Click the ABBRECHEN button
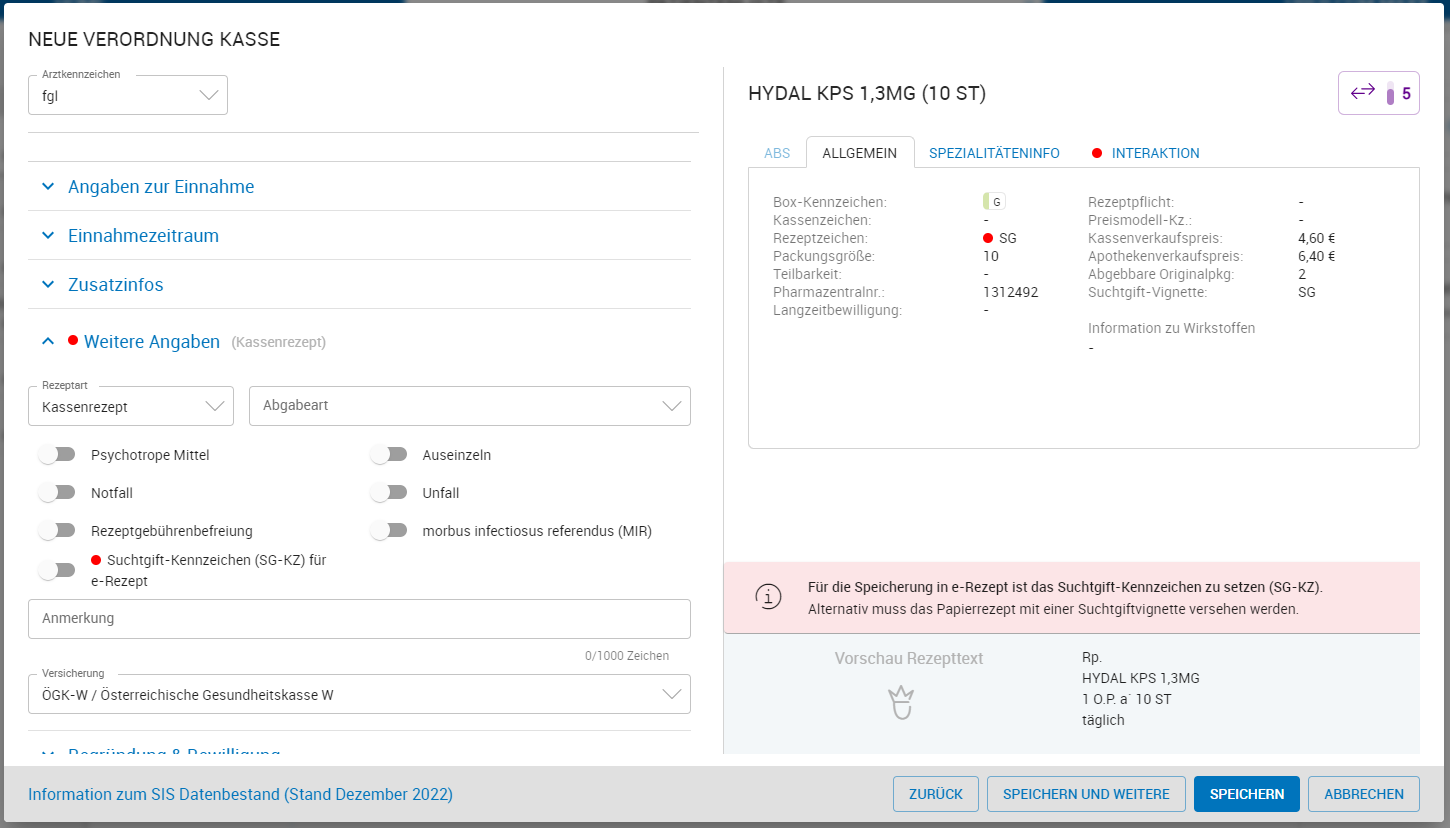 coord(1364,794)
